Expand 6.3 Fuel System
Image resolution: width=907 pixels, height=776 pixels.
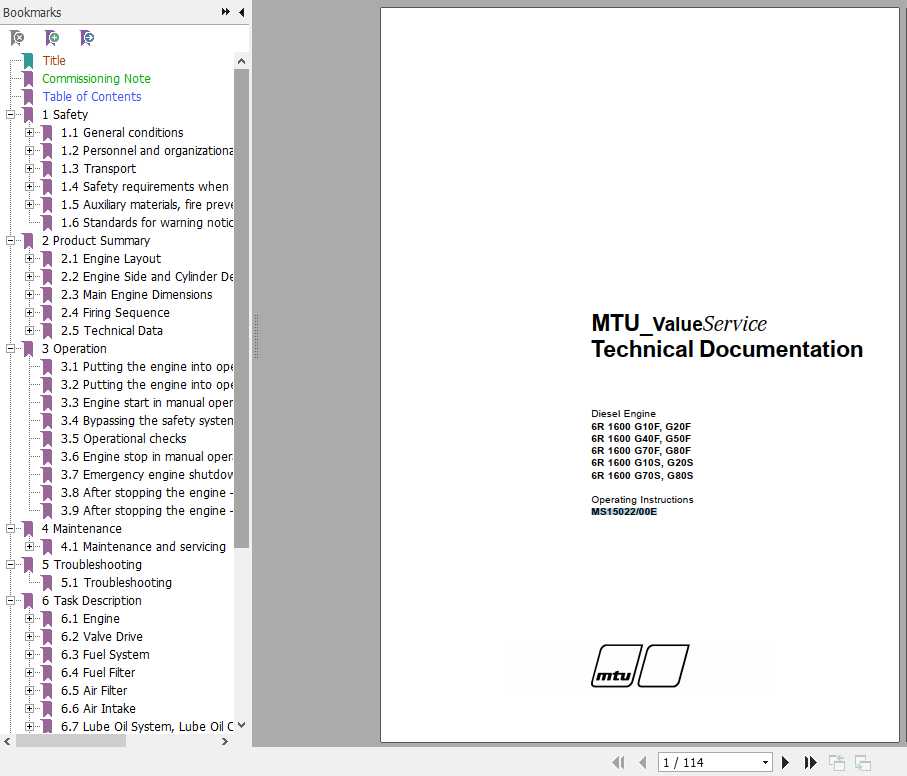tap(30, 655)
